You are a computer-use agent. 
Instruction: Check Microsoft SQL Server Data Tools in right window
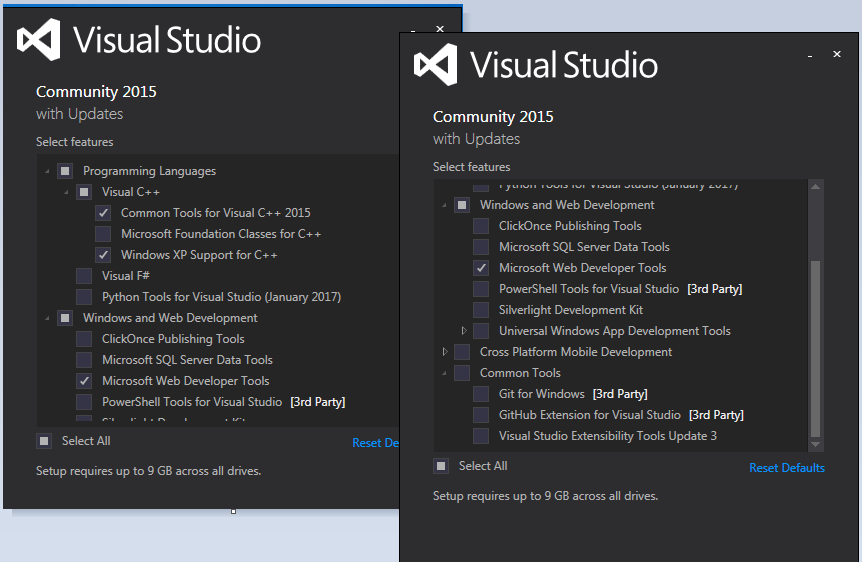pyautogui.click(x=481, y=247)
